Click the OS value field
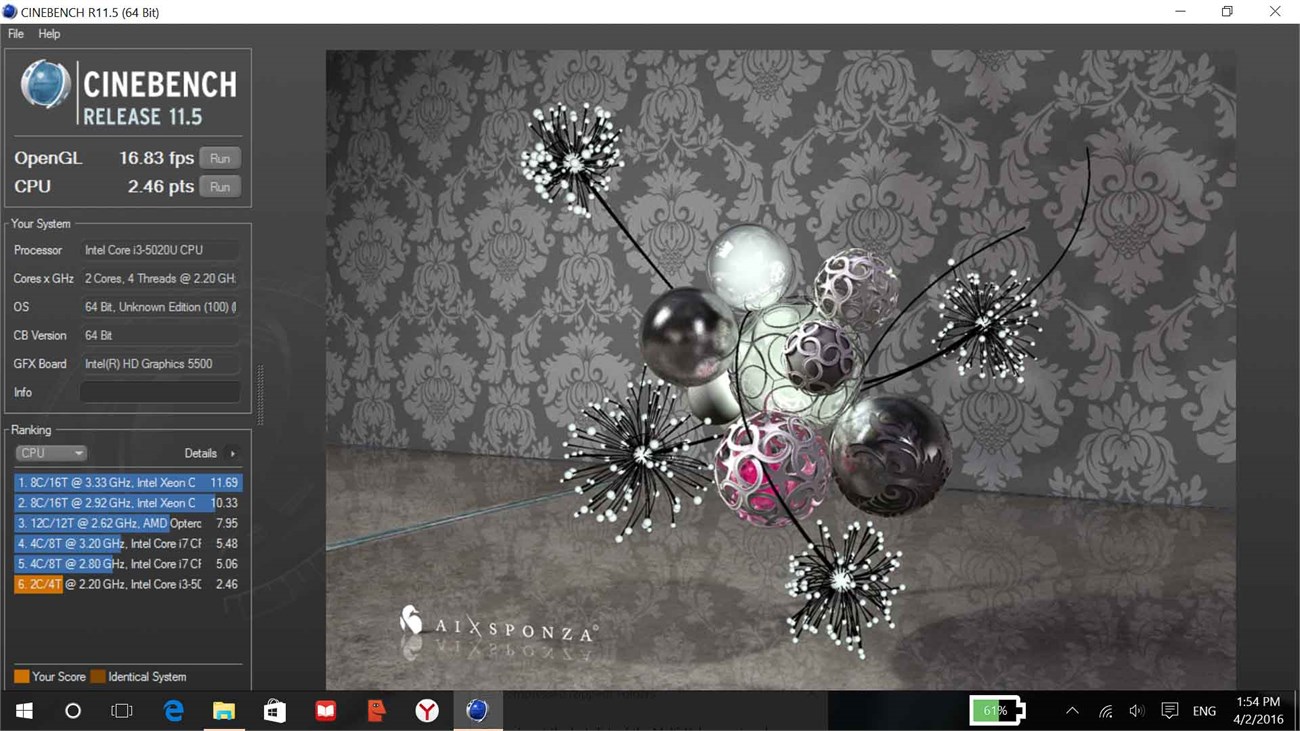The width and height of the screenshot is (1300, 731). click(160, 307)
